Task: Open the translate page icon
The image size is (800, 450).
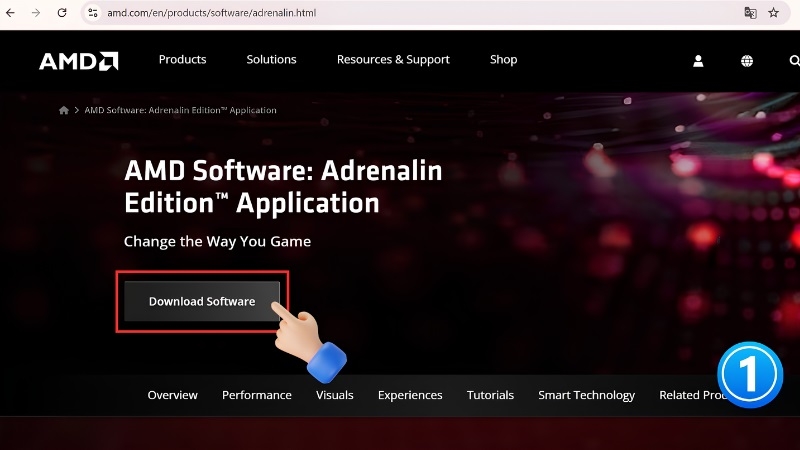Action: [750, 13]
